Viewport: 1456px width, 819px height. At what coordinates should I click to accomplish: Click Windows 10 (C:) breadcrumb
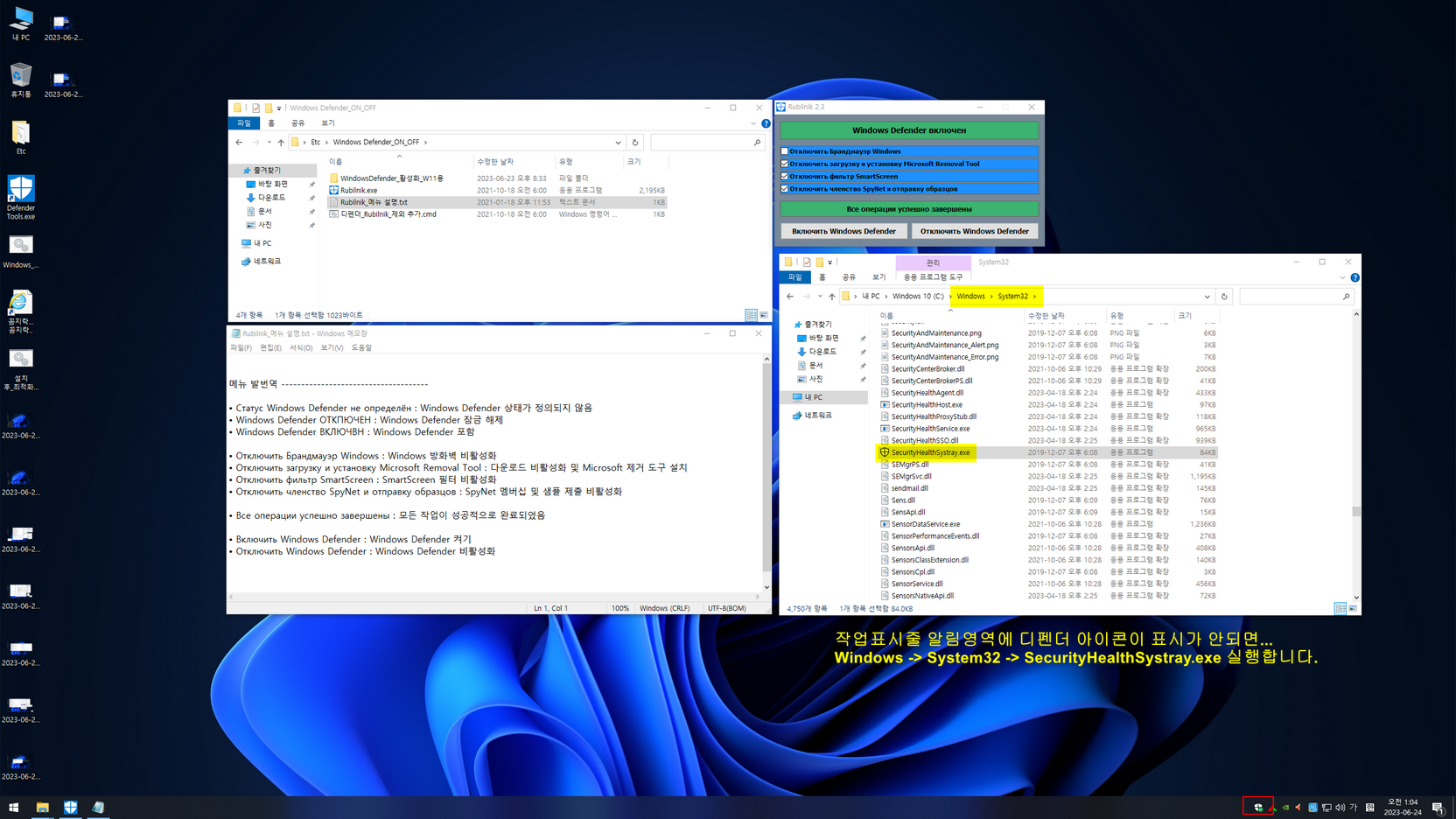click(918, 297)
